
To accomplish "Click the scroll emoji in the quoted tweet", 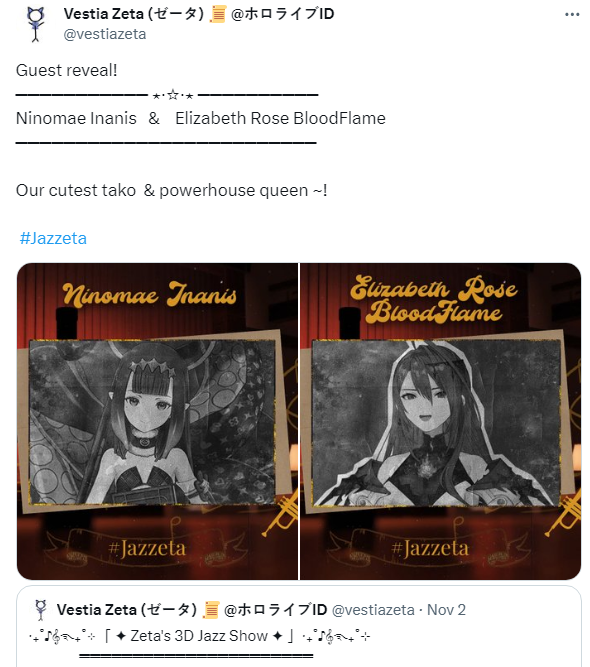I will 211,610.
